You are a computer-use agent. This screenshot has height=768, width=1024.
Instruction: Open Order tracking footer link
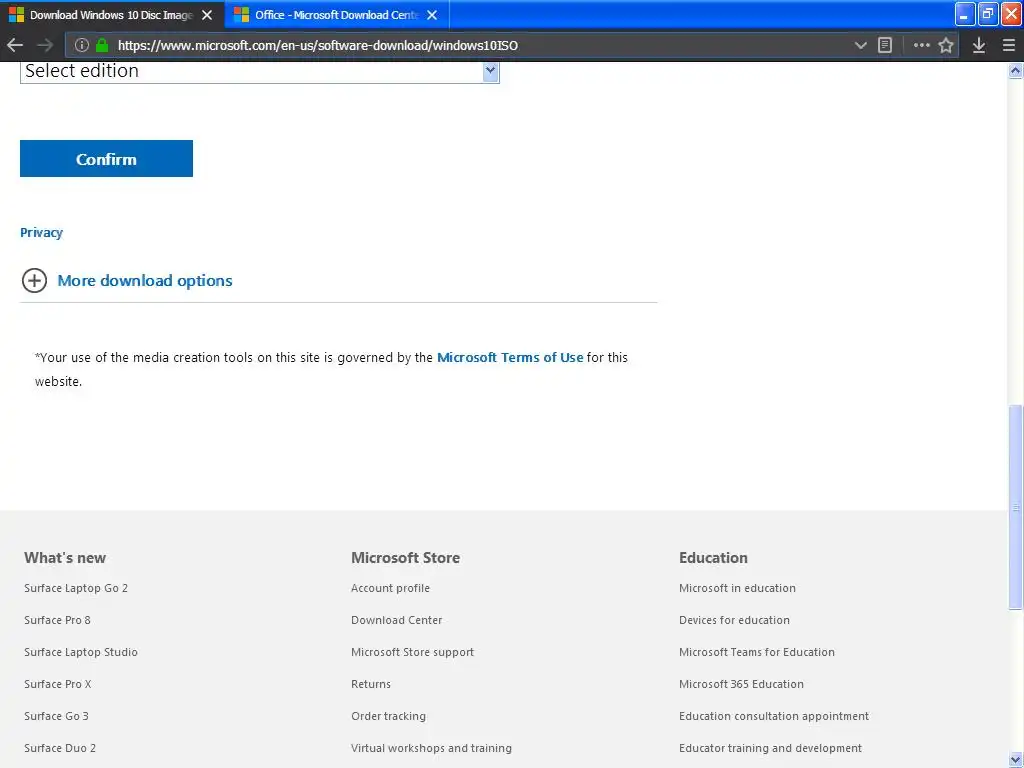click(389, 716)
